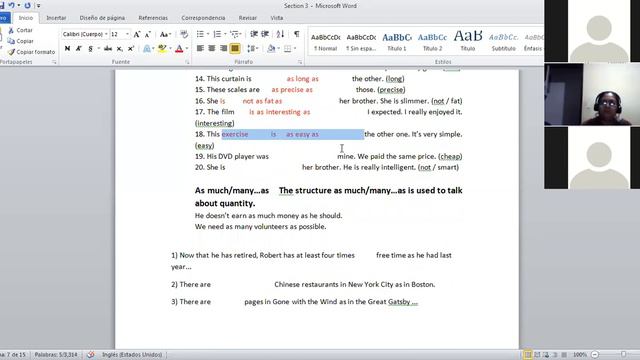Switch to the Insertar tab
This screenshot has height=360, width=640.
pos(56,18)
